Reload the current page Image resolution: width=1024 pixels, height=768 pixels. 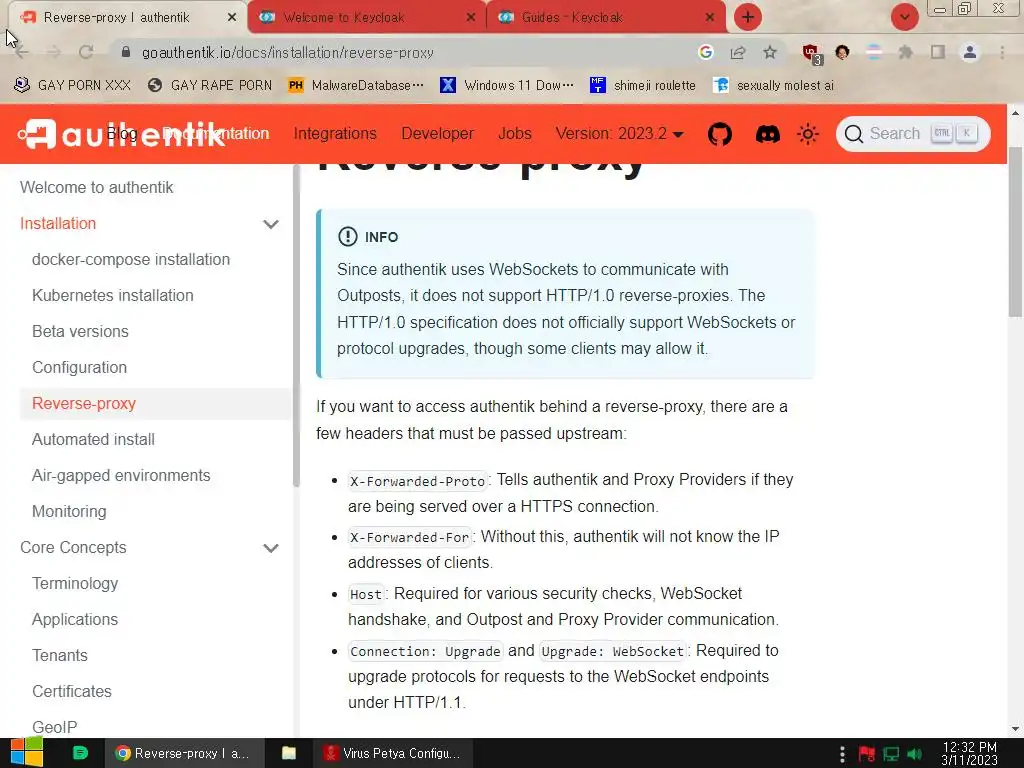coord(86,52)
